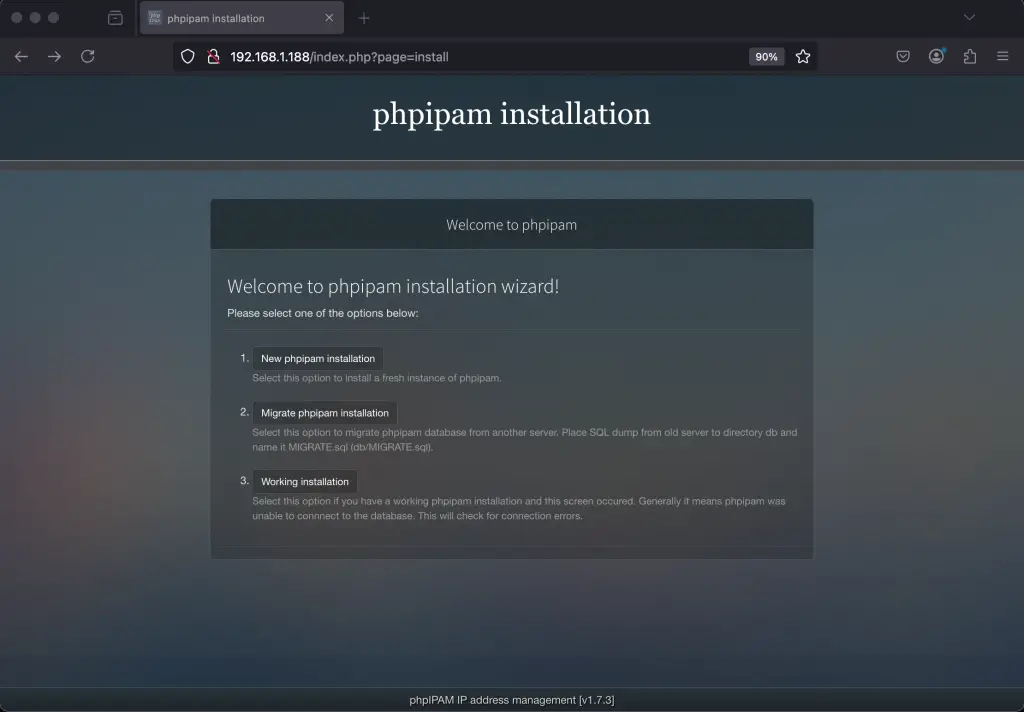Click the phpIPAM footer version link
This screenshot has height=712, width=1024.
pyautogui.click(x=511, y=700)
